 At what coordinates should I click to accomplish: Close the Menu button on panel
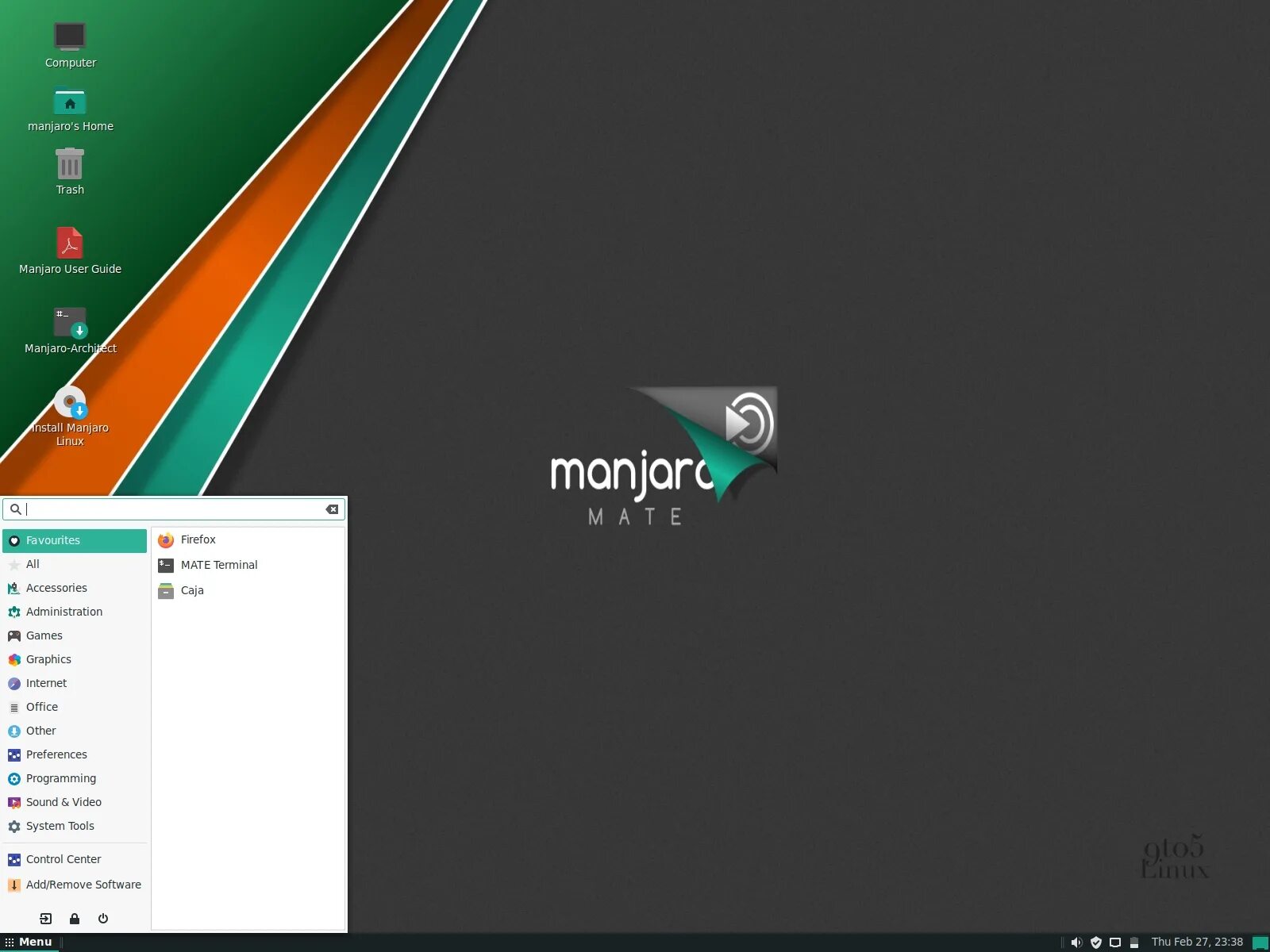(29, 942)
